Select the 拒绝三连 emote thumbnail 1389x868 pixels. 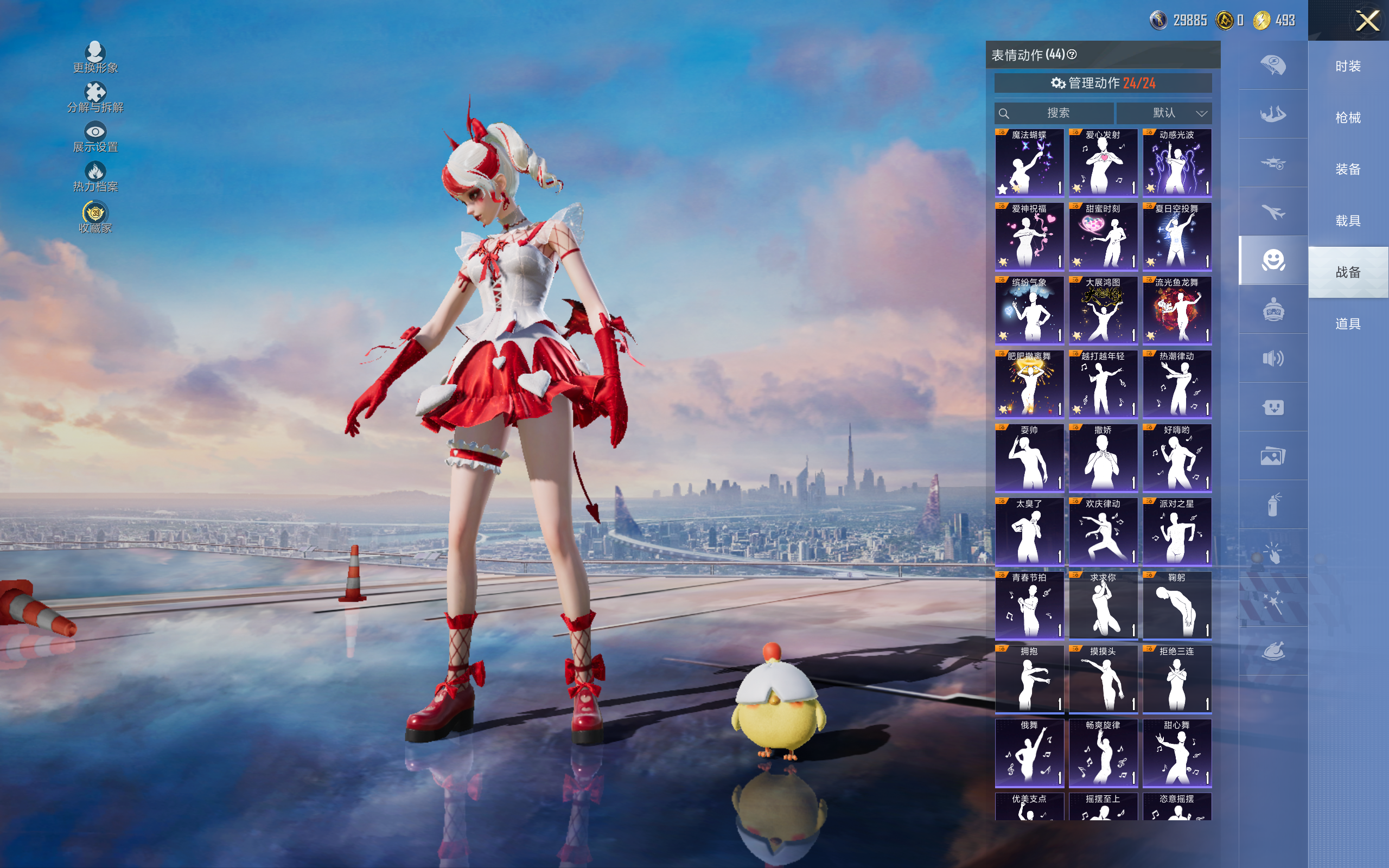[x=1177, y=679]
